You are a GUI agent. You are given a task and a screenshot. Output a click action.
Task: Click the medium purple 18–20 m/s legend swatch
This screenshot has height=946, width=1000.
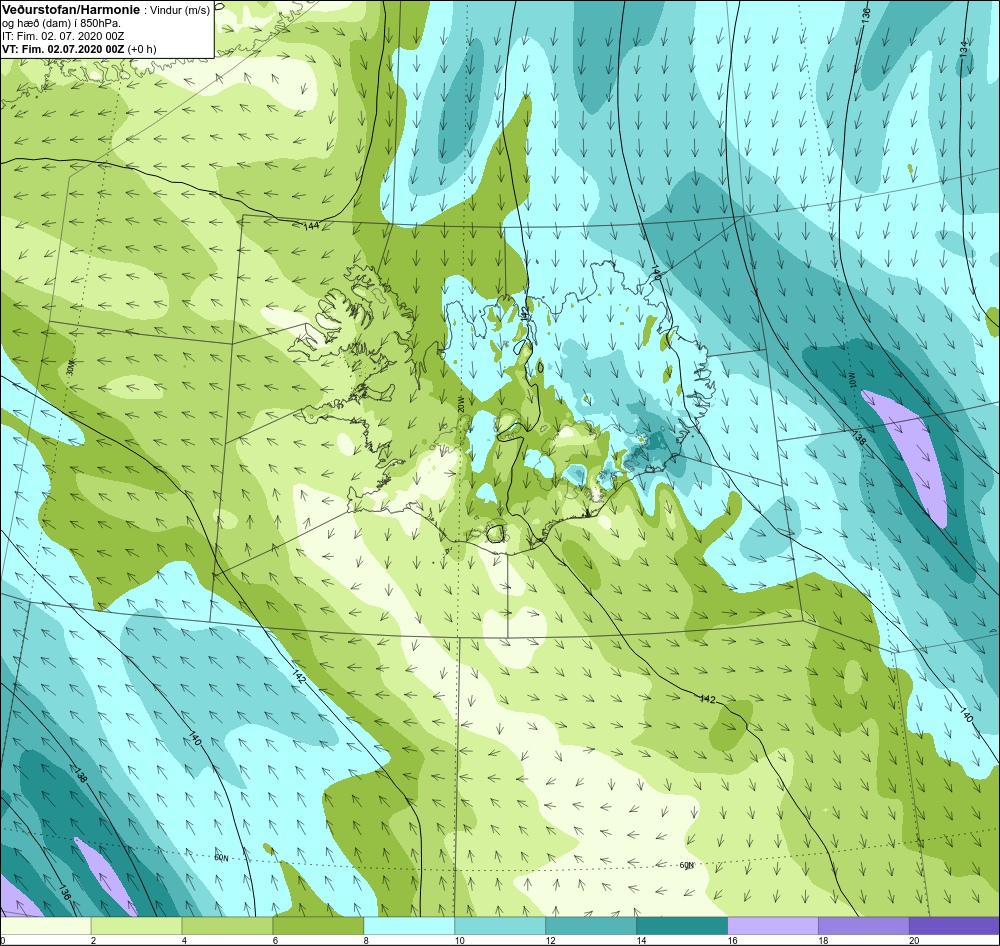coord(864,926)
